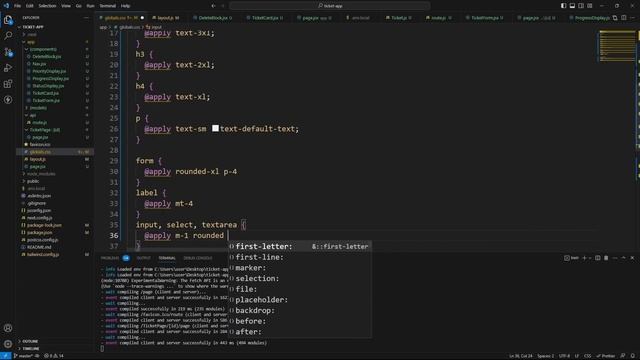This screenshot has height=360, width=640.
Task: Switch to the Debug Console panel tab
Action: pyautogui.click(x=198, y=258)
